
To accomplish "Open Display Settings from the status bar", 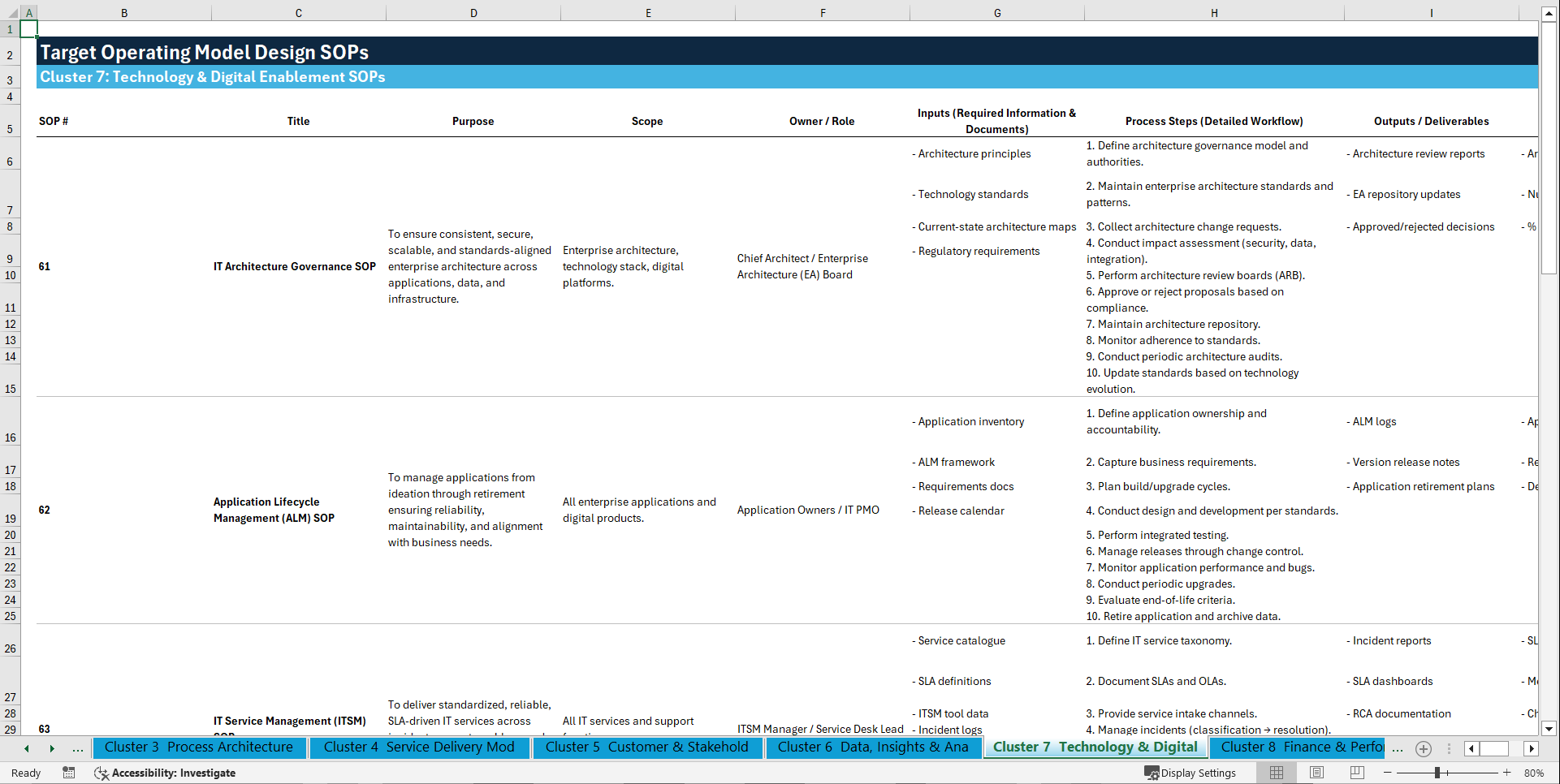I will click(x=1191, y=773).
